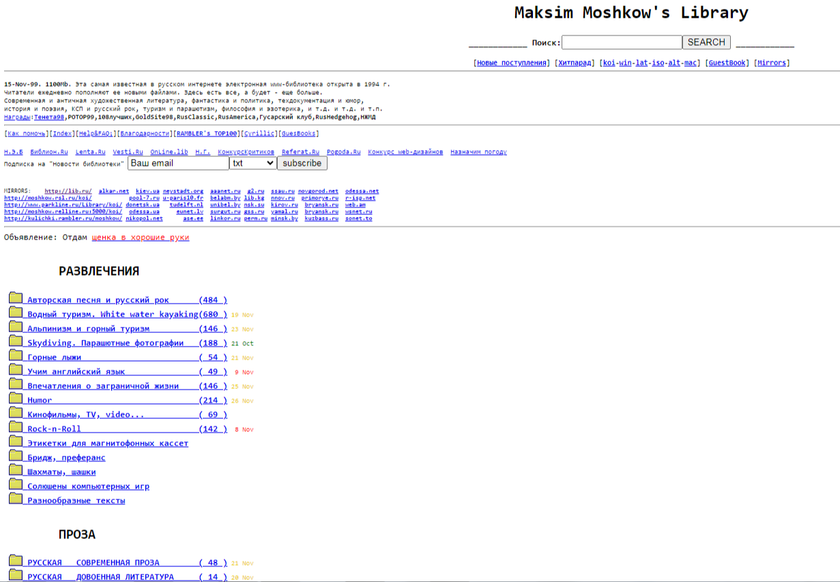The height and width of the screenshot is (582, 840).
Task: Switch encoding to mac
Action: [x=691, y=63]
